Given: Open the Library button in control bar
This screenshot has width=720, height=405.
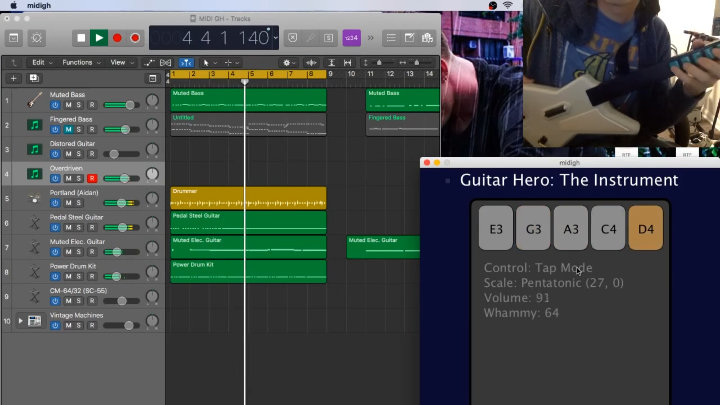Looking at the screenshot, I should (x=14, y=38).
